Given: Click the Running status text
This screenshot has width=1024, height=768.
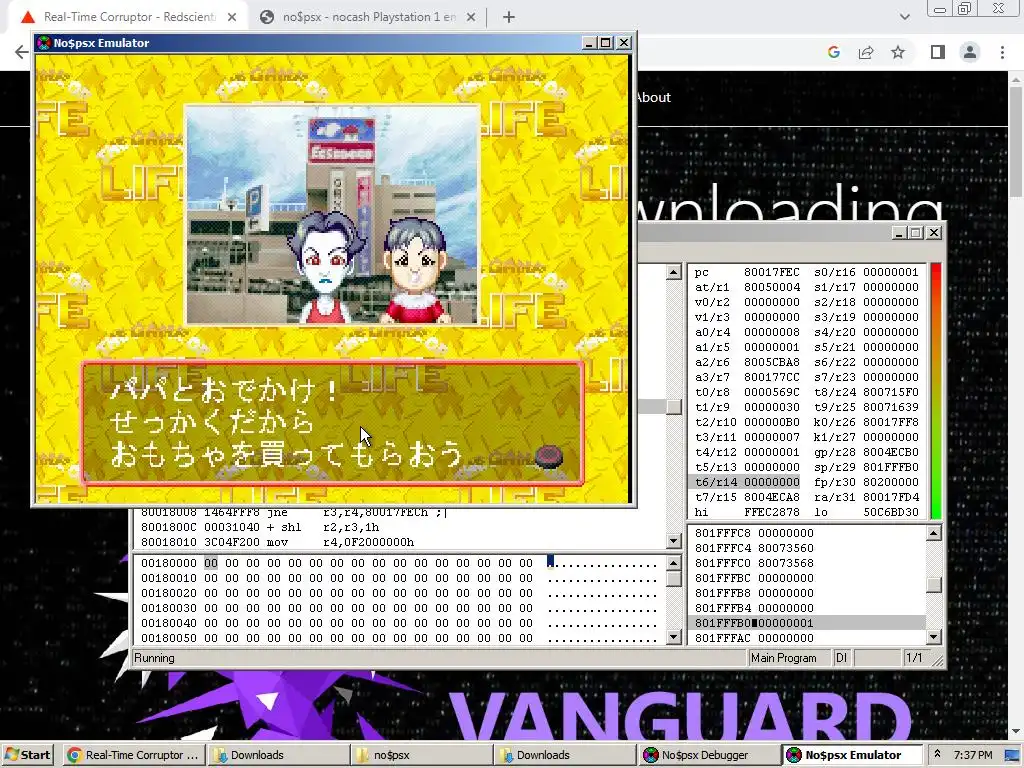Looking at the screenshot, I should (154, 658).
